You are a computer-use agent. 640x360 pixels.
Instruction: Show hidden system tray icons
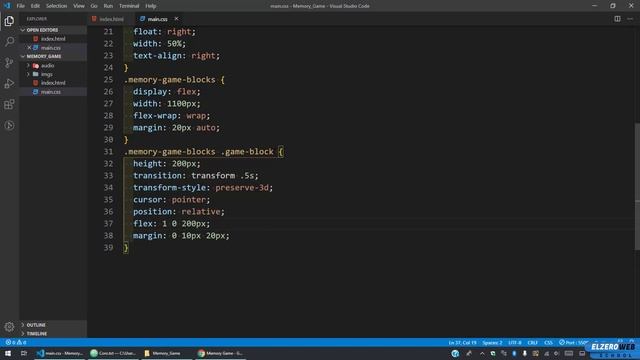482,353
